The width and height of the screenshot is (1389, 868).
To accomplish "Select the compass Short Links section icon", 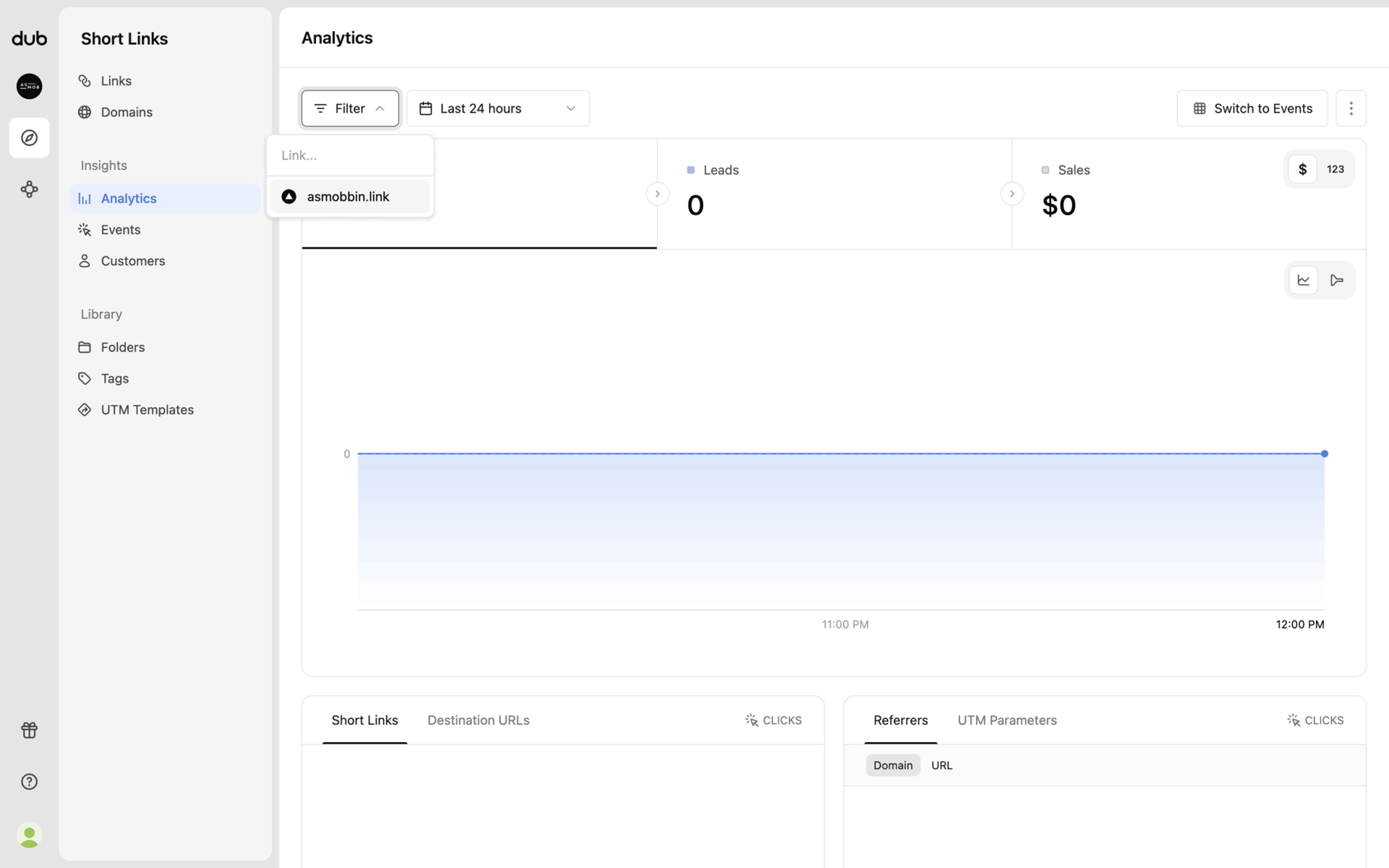I will pyautogui.click(x=29, y=137).
